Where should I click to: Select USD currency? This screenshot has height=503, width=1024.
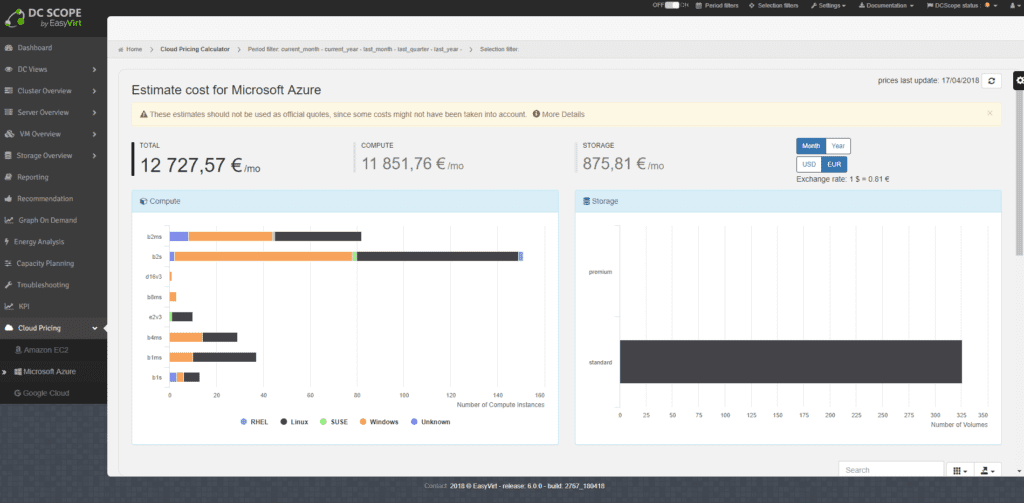tap(808, 164)
